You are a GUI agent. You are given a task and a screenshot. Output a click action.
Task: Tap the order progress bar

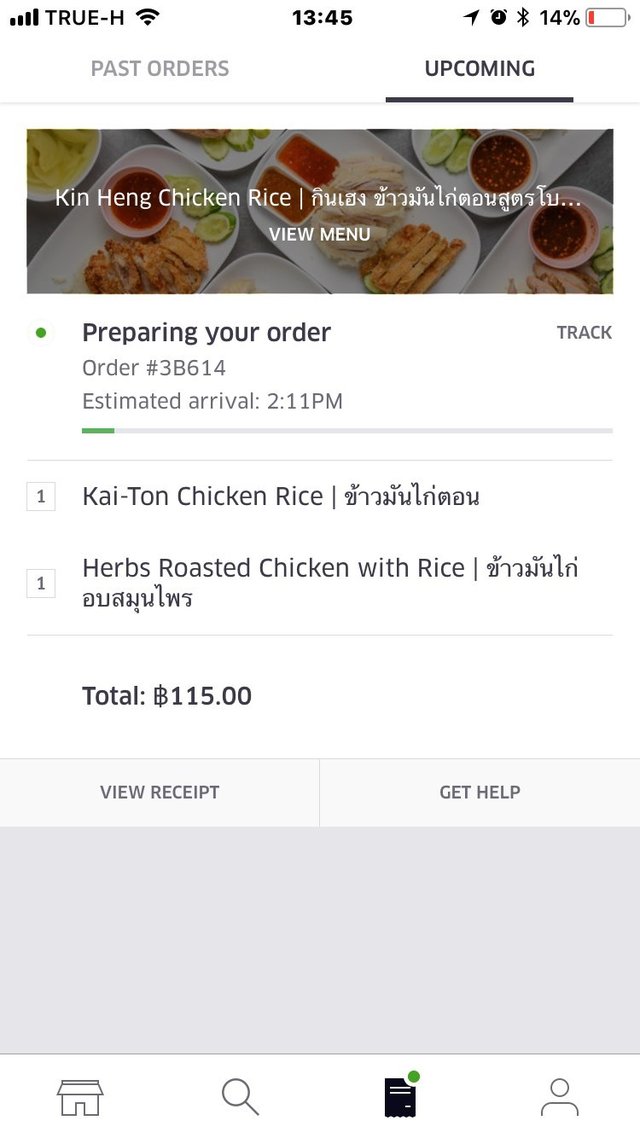tap(347, 431)
